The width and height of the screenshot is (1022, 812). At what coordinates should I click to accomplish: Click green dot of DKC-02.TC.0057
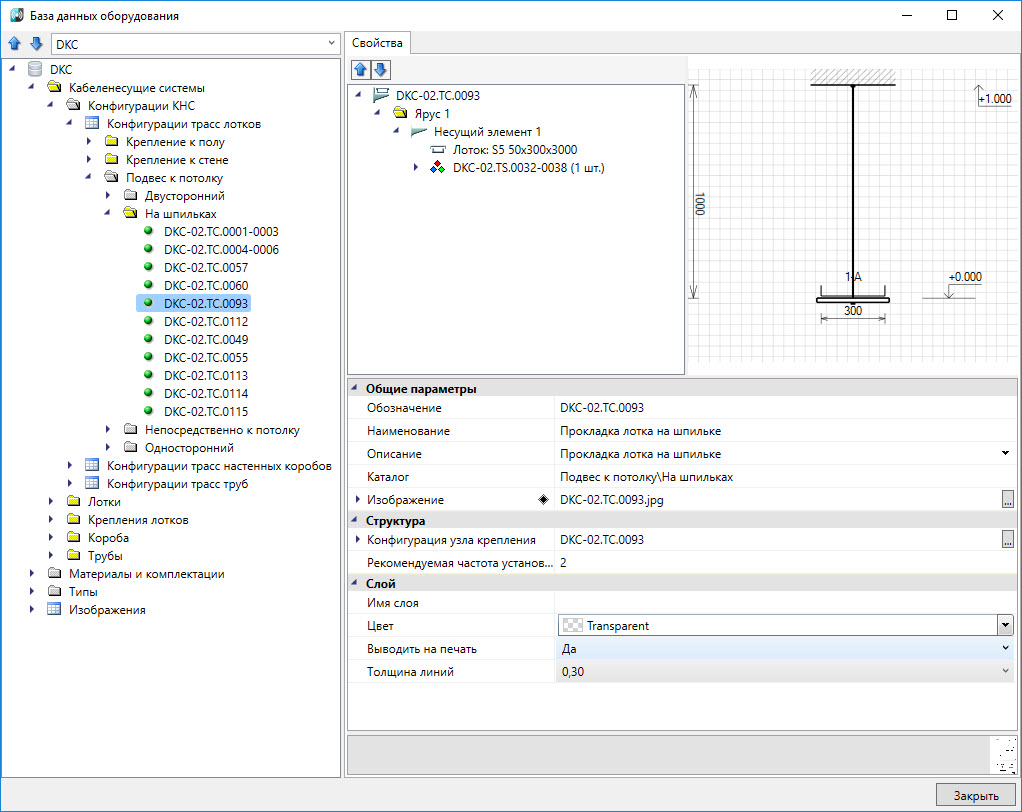click(x=149, y=267)
